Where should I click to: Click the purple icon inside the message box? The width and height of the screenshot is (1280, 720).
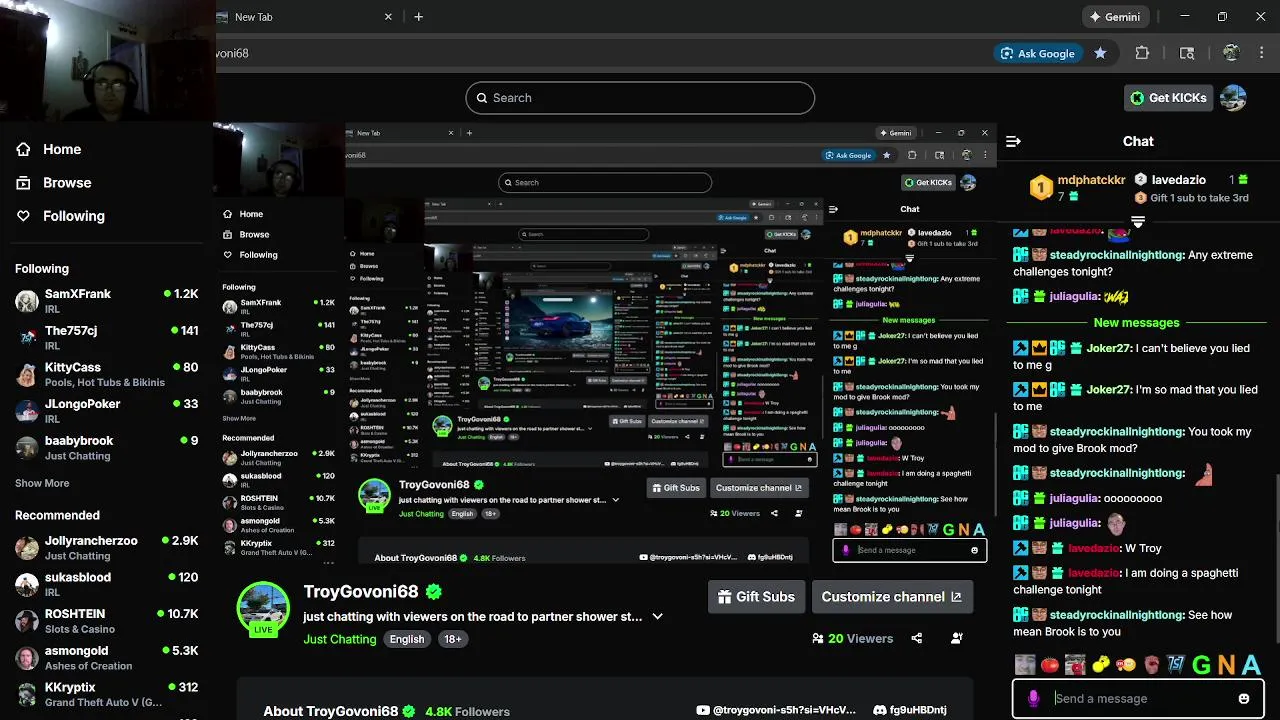click(x=1033, y=699)
